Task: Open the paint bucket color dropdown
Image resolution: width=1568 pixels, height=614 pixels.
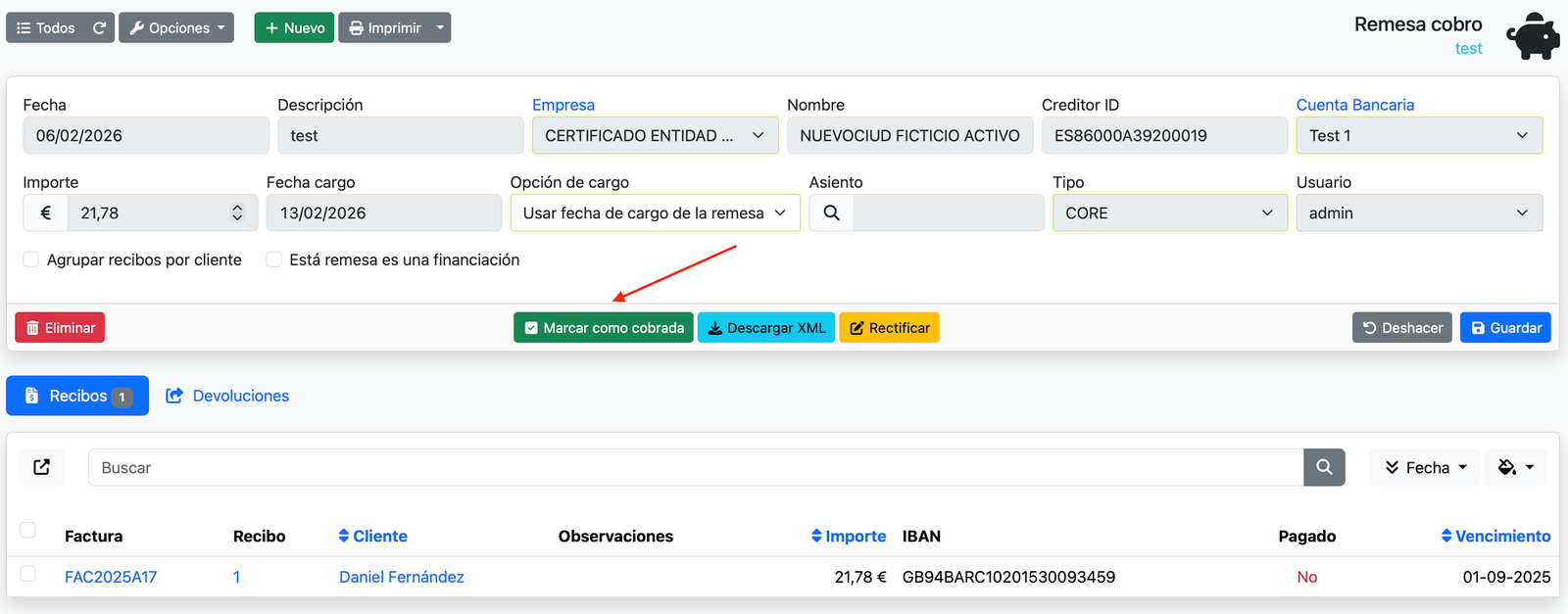Action: 1515,467
